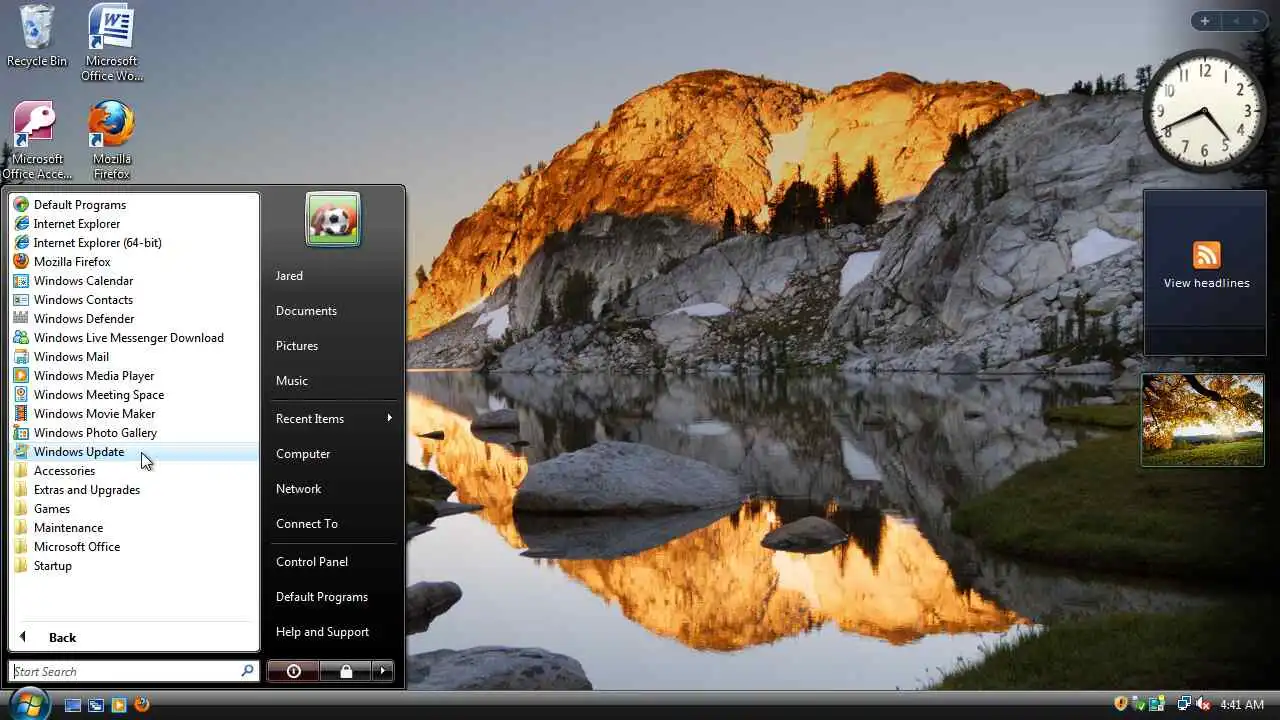Click Switch between windows in Quick Launch
This screenshot has width=1280, height=720.
tap(96, 705)
